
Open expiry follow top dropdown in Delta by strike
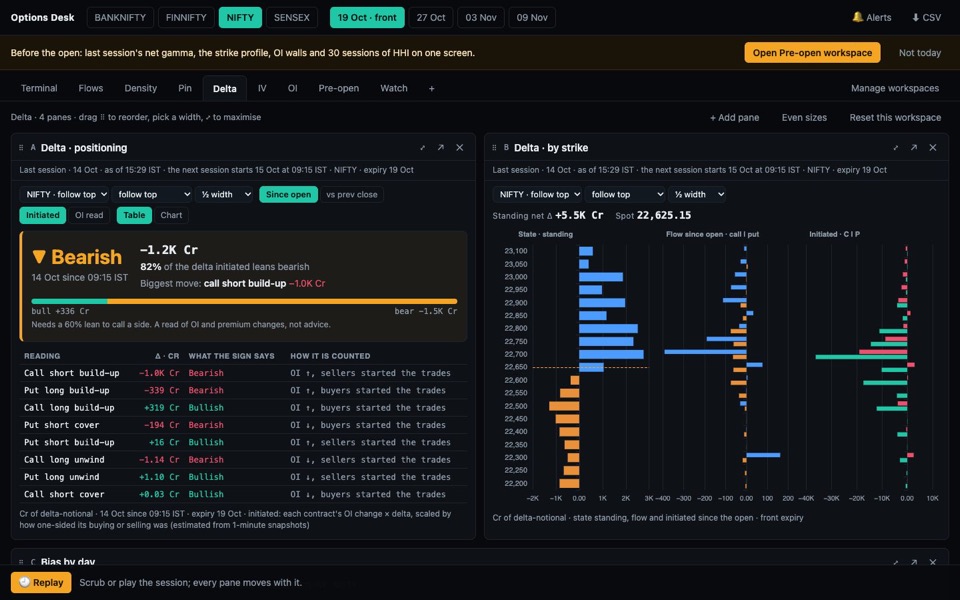(625, 195)
